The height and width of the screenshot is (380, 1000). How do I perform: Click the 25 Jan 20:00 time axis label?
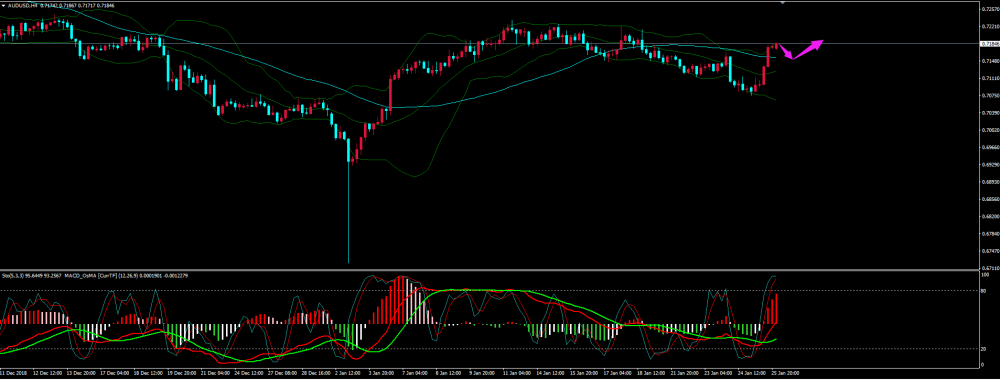coord(786,372)
